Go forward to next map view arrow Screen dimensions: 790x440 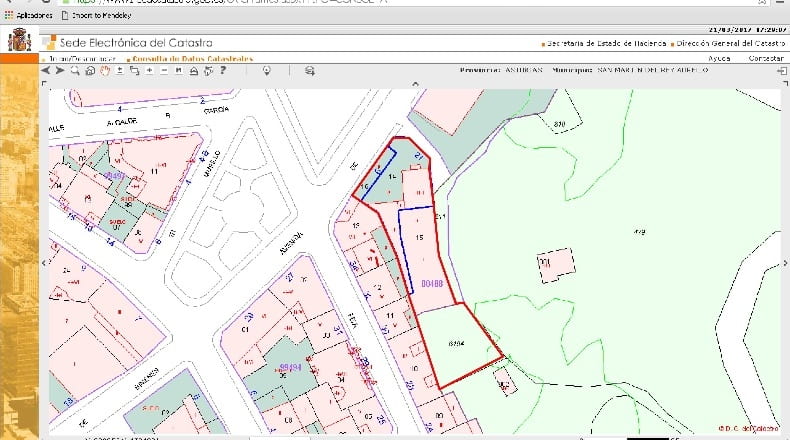coord(60,71)
